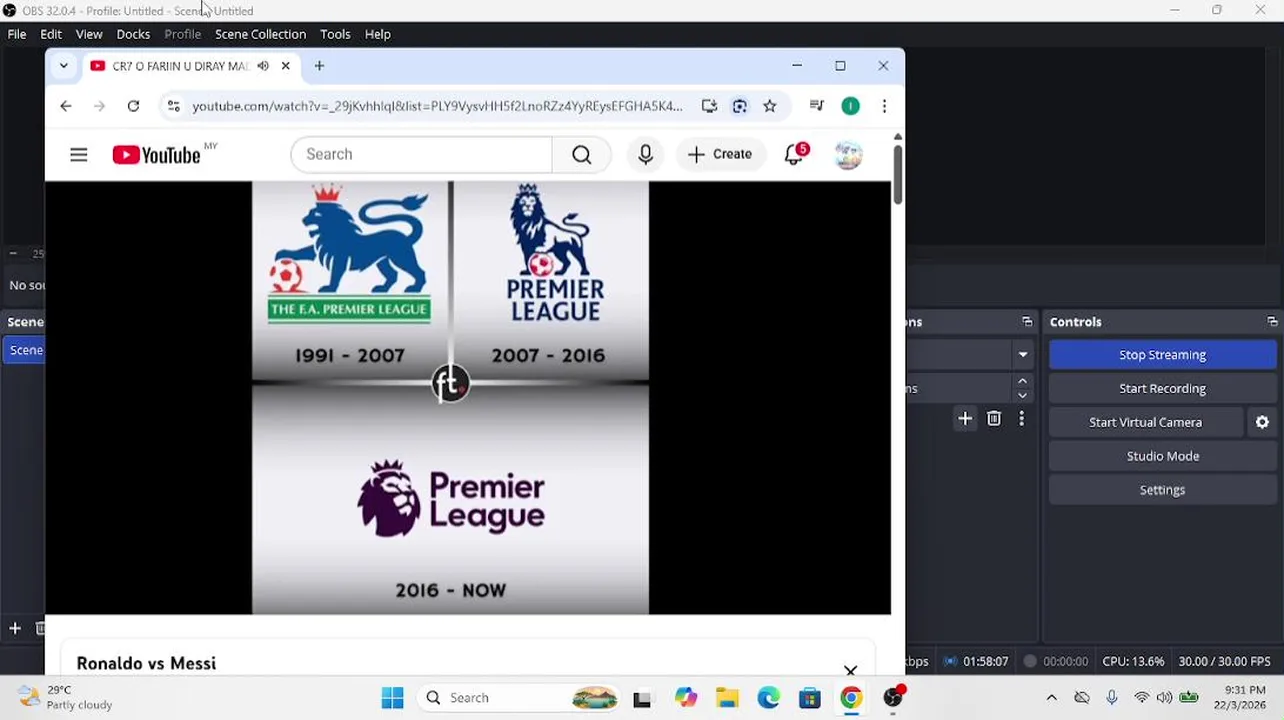Viewport: 1284px width, 720px height.
Task: Toggle Studio Mode
Action: 1162,456
